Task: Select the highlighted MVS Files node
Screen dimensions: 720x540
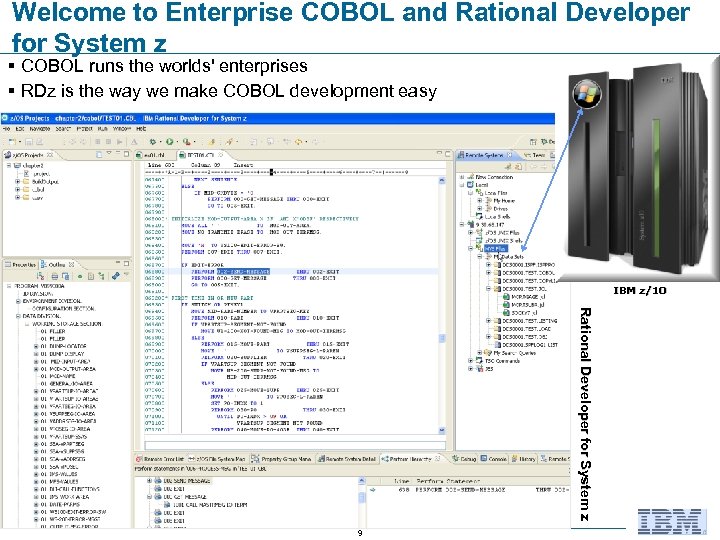Action: 496,248
